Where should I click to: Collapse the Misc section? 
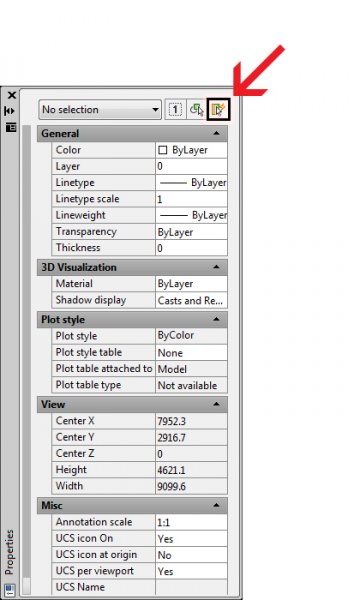[216, 505]
